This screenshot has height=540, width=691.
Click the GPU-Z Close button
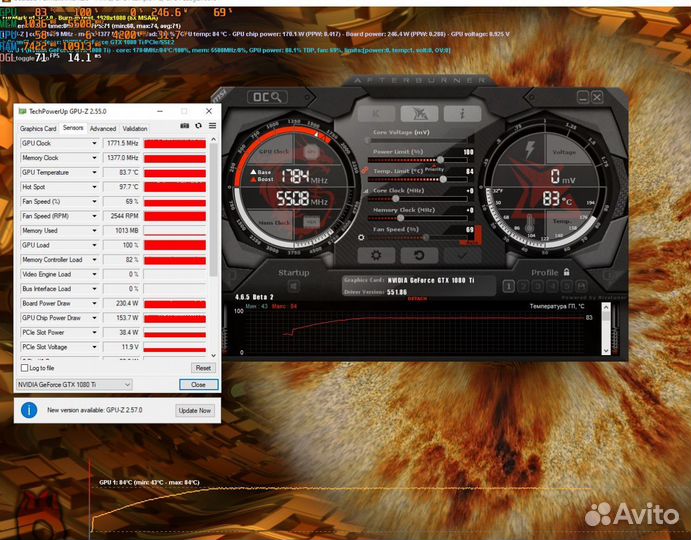pyautogui.click(x=198, y=384)
